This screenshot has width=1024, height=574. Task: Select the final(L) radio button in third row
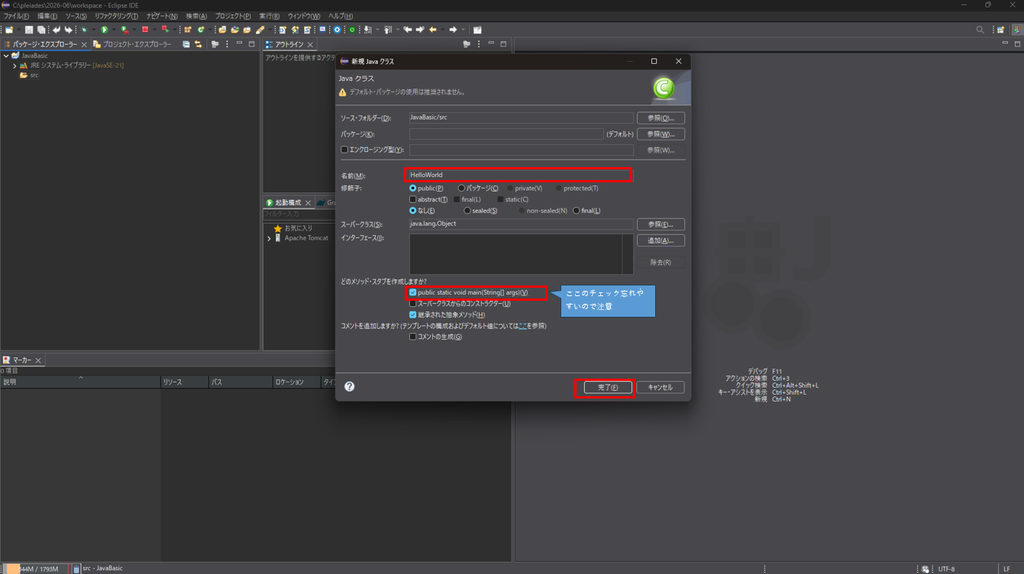[x=576, y=210]
